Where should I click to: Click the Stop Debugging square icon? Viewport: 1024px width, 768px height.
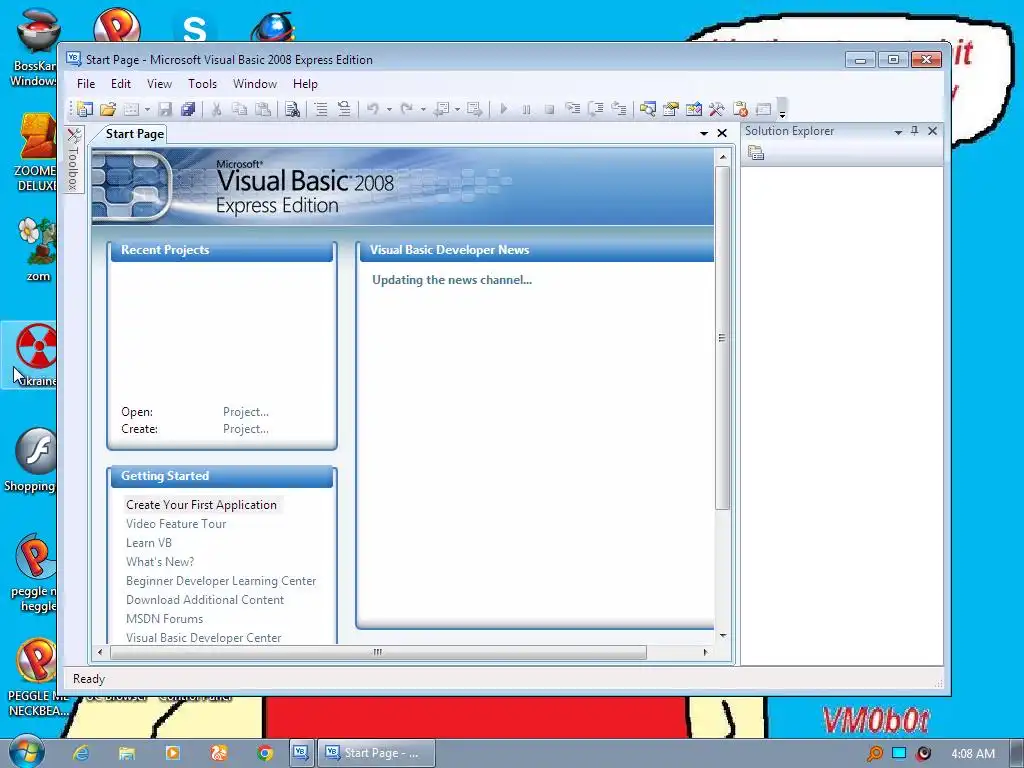(549, 109)
